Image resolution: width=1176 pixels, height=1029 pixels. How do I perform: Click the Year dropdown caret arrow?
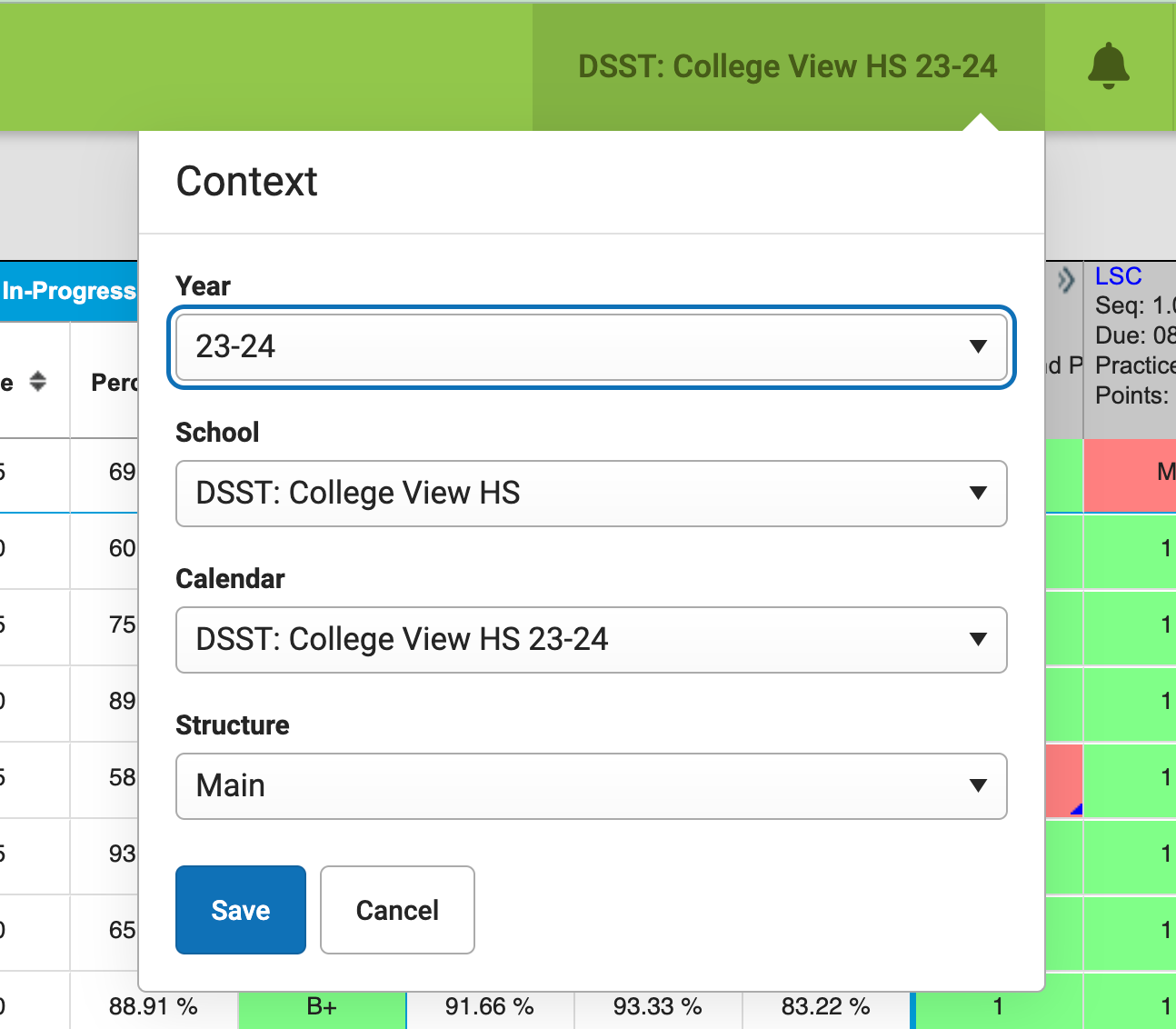[x=978, y=347]
